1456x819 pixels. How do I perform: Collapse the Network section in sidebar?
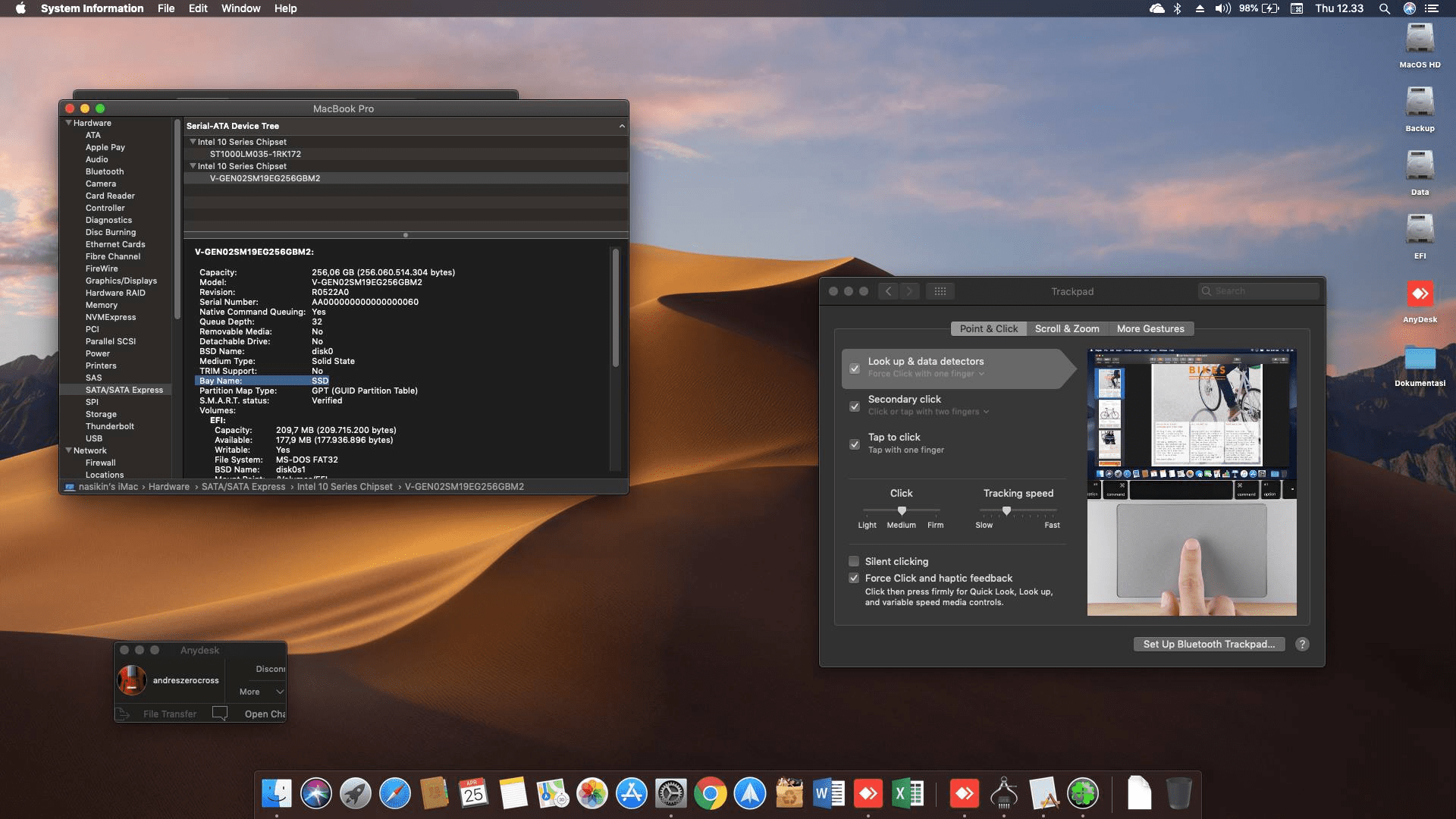point(69,450)
